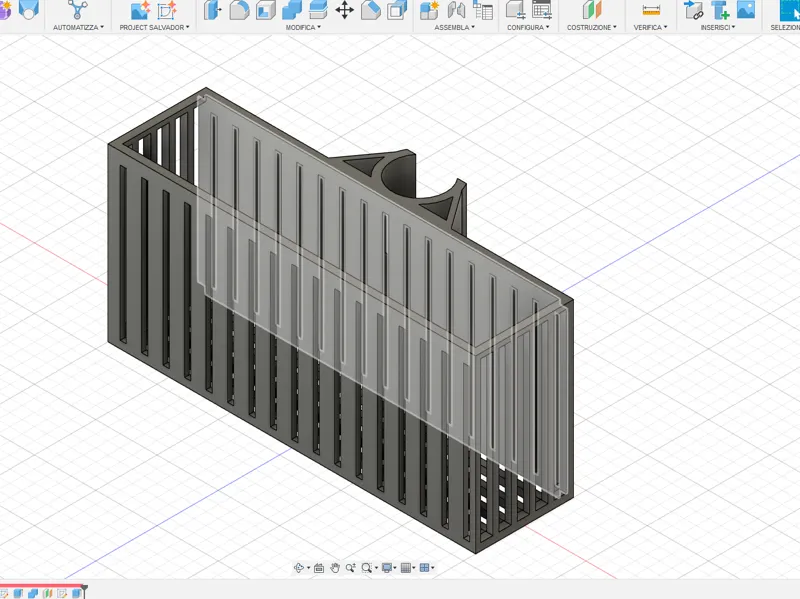Select the Pan hand tool
The width and height of the screenshot is (800, 599).
(x=335, y=567)
